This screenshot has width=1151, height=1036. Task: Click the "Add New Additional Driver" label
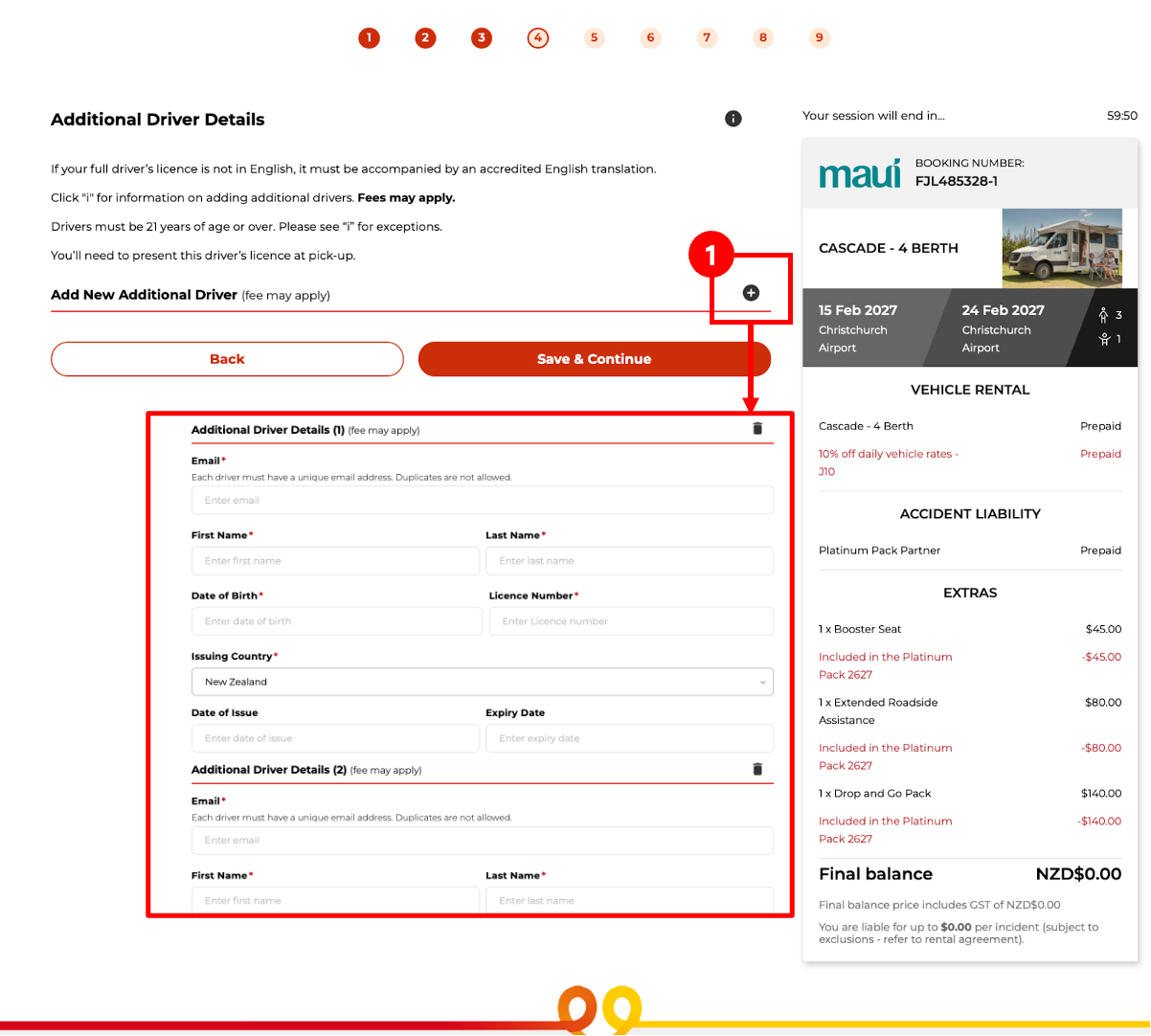click(144, 295)
